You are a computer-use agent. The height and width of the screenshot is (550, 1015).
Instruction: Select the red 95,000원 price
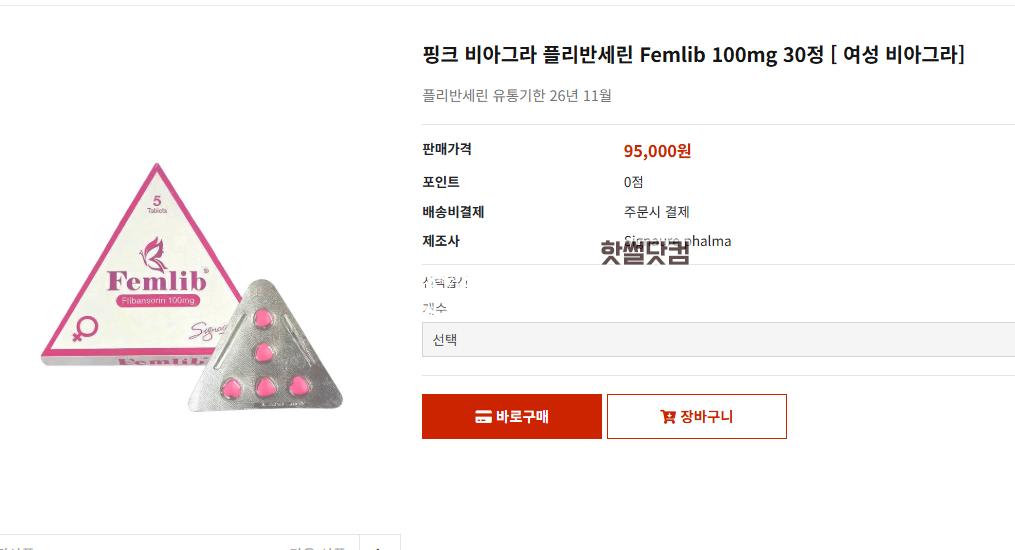click(657, 151)
